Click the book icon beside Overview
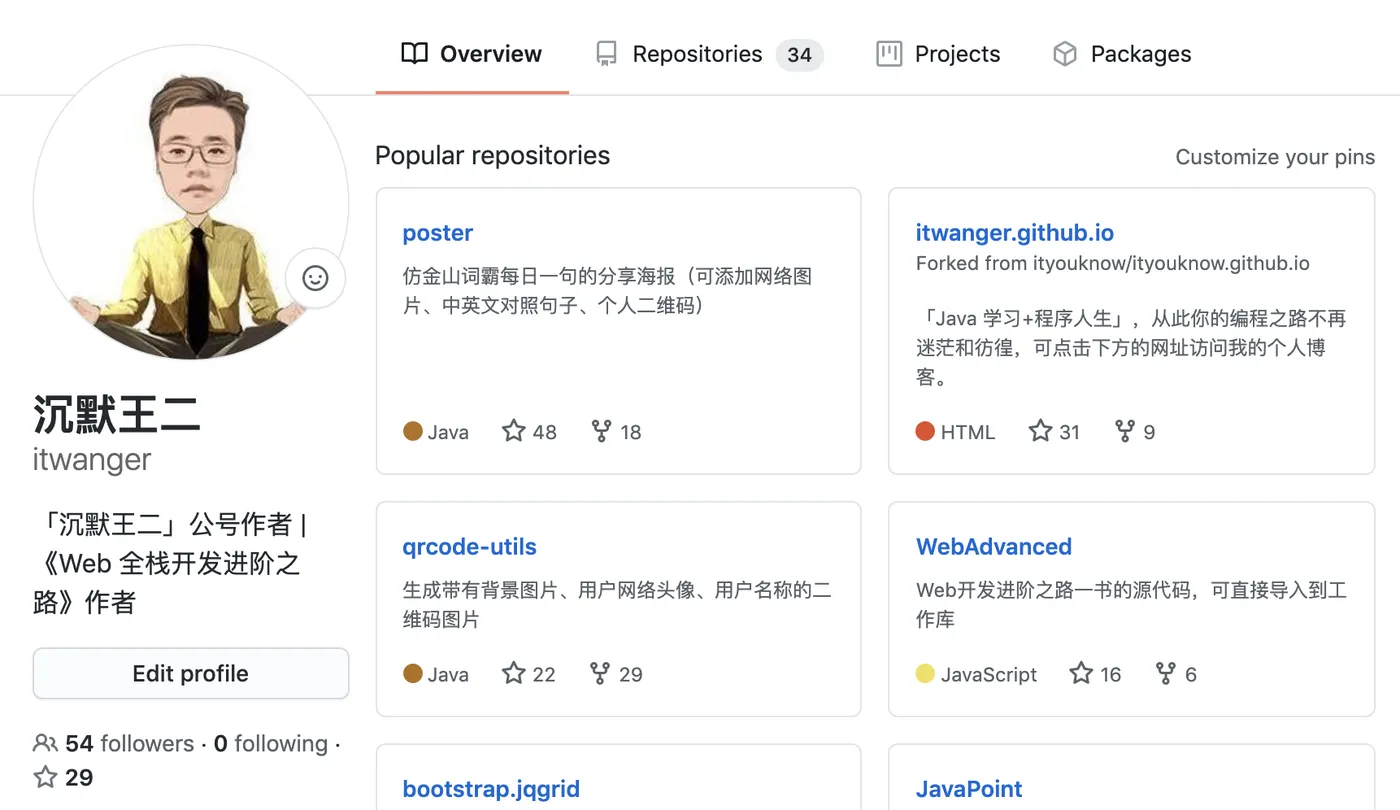1400x810 pixels. [414, 54]
